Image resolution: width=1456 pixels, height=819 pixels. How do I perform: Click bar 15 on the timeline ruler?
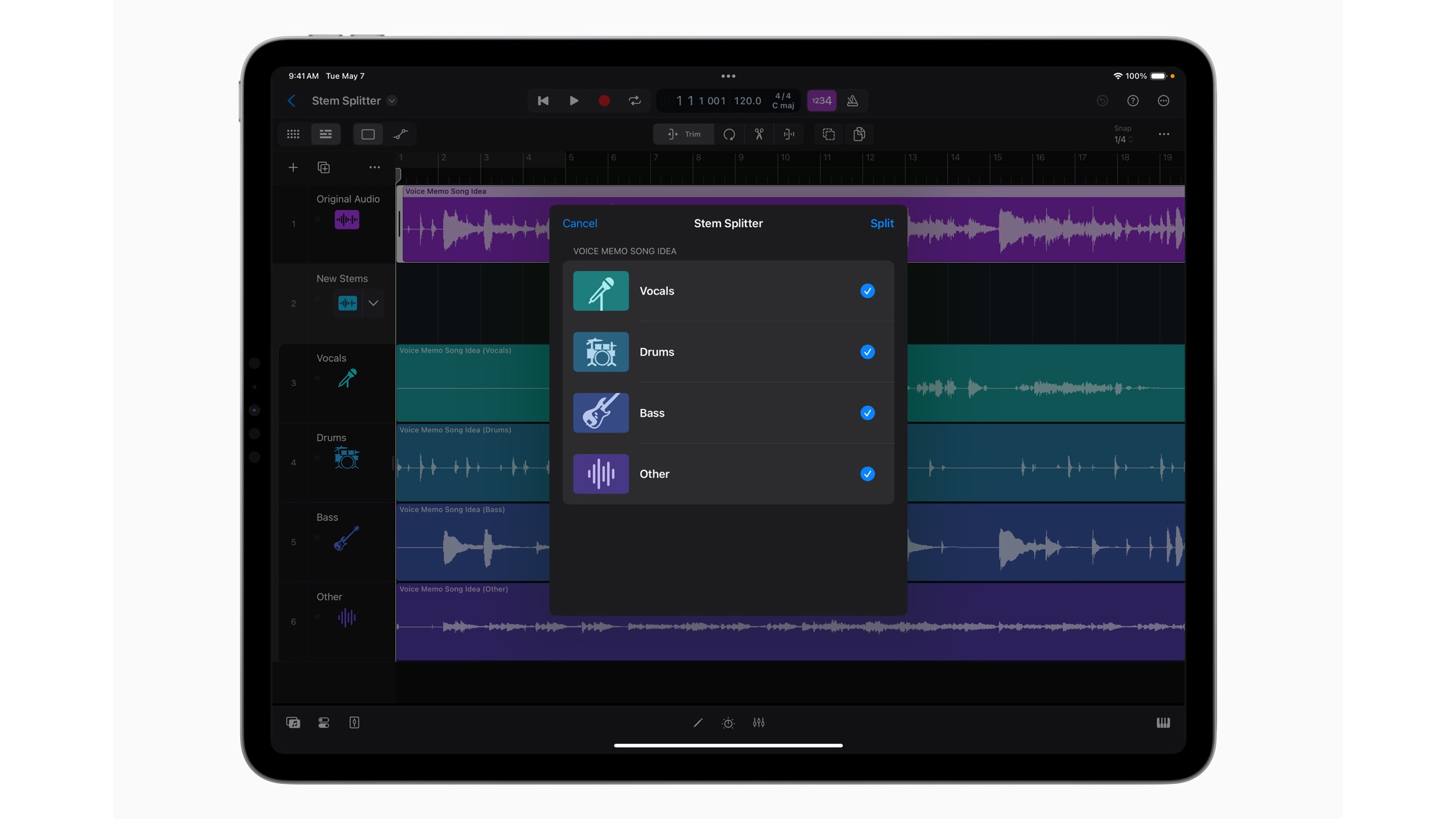[997, 158]
